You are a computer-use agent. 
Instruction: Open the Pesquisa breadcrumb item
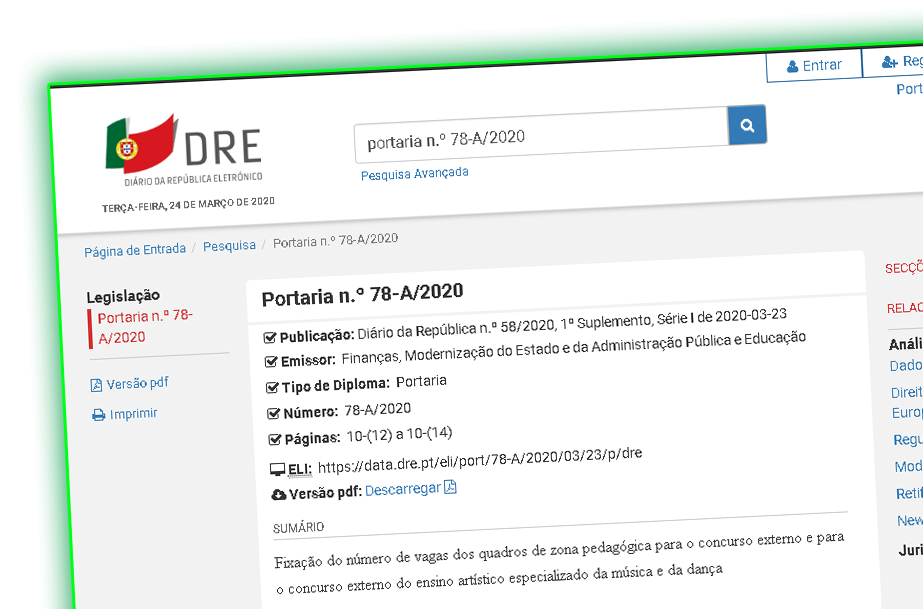coord(229,244)
